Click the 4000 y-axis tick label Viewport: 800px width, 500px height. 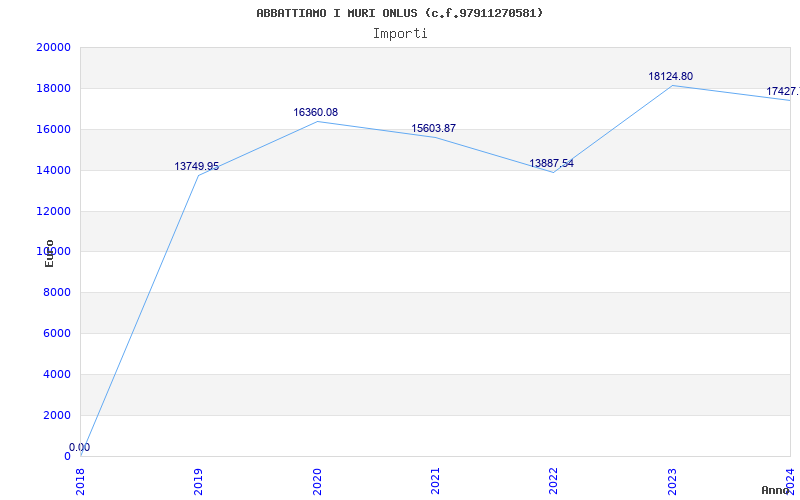(57, 374)
